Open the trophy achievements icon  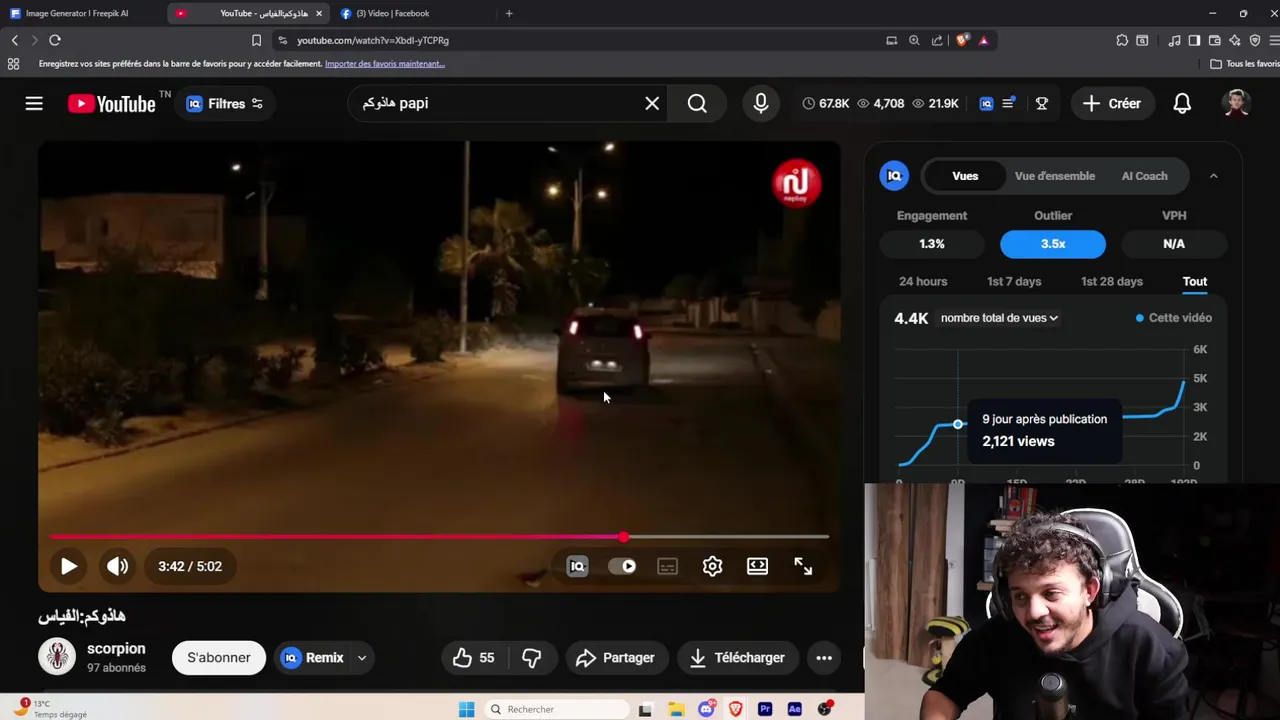click(x=1041, y=103)
